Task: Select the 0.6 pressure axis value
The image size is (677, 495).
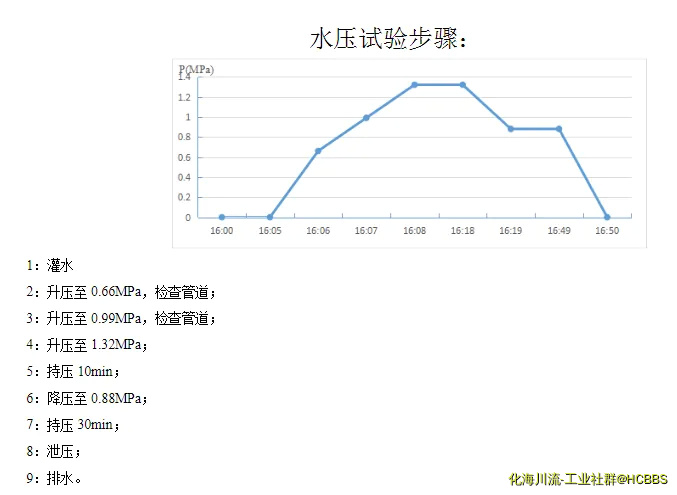Action: click(x=184, y=158)
